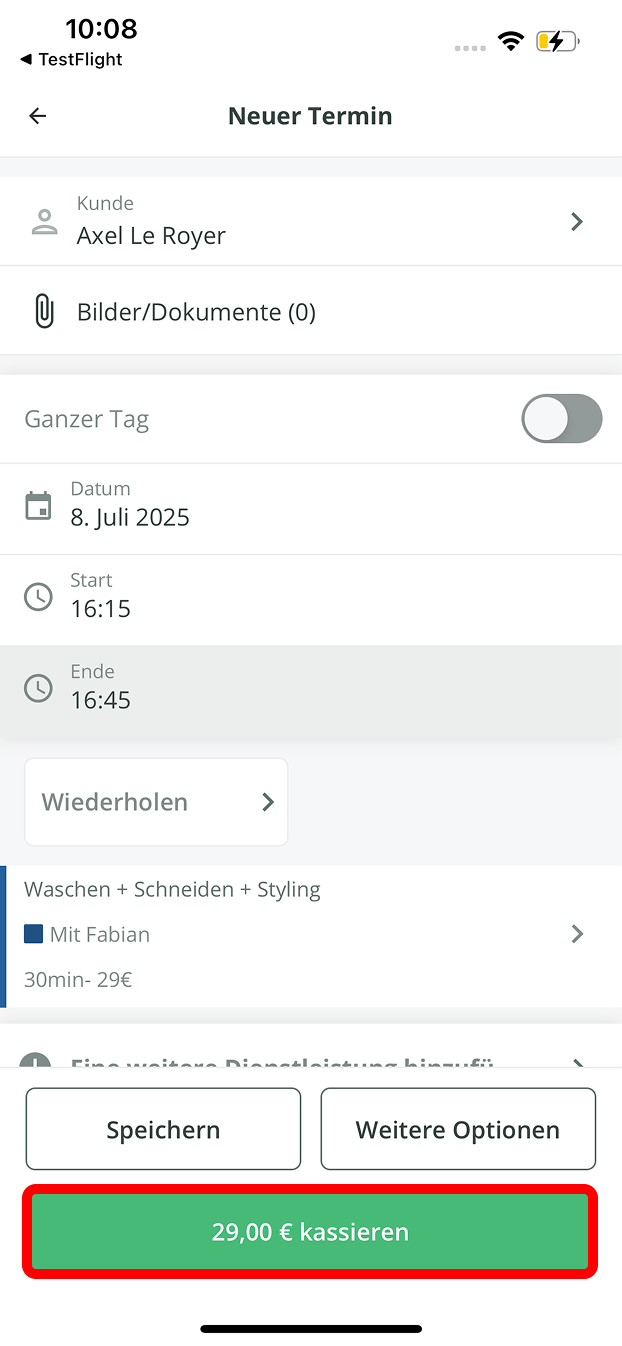Tap the clock icon beside Start

tap(38, 597)
